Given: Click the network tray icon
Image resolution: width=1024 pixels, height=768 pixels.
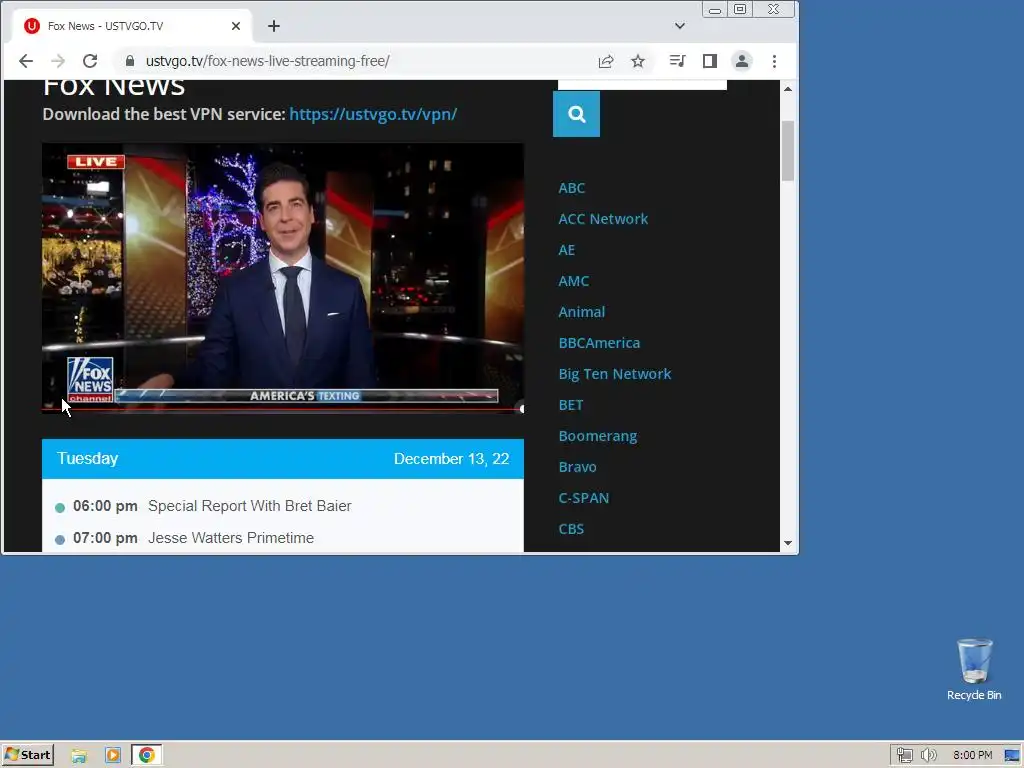Looking at the screenshot, I should (904, 756).
